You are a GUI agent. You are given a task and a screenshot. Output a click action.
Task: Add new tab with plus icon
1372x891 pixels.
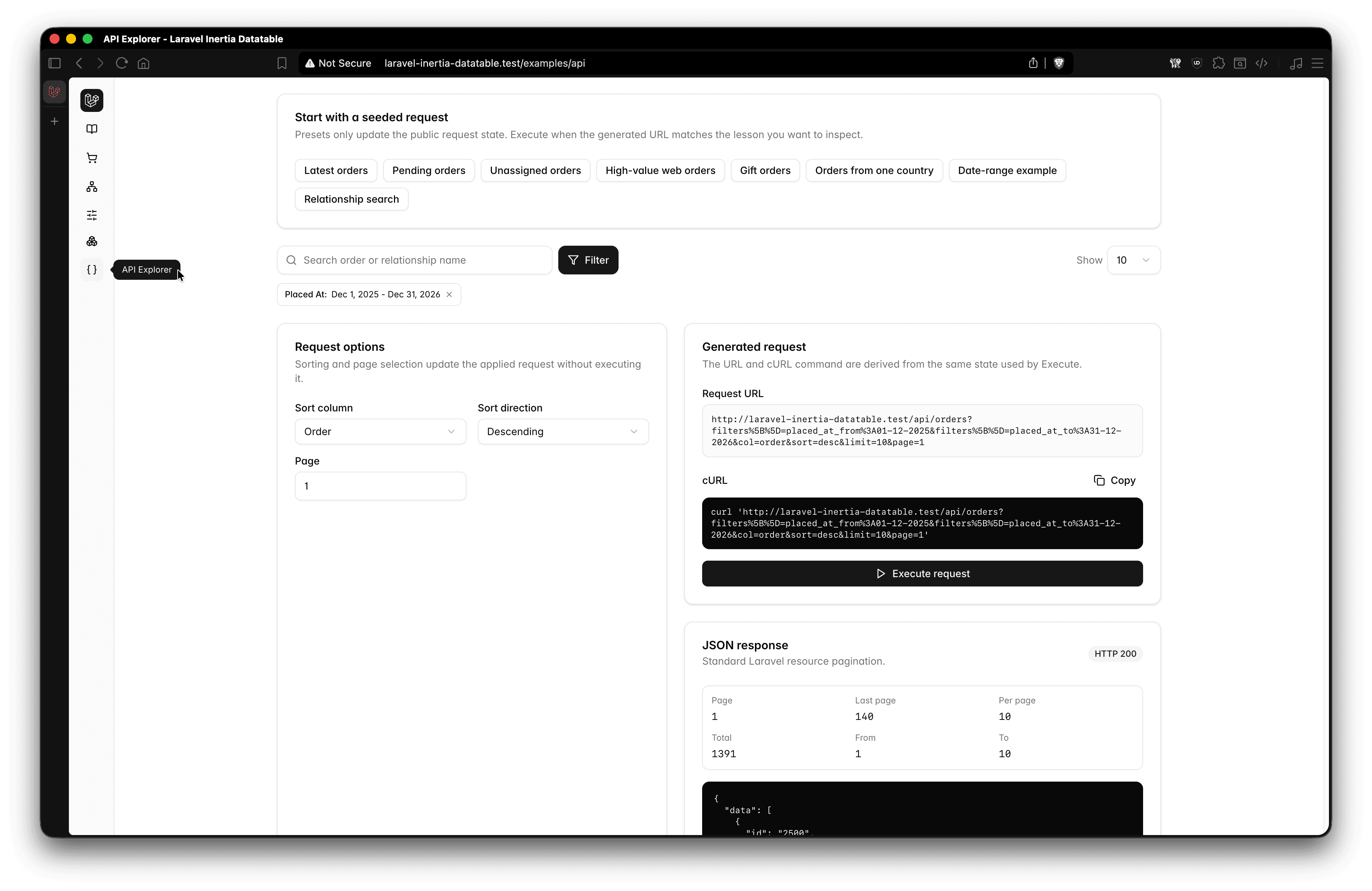(x=55, y=121)
